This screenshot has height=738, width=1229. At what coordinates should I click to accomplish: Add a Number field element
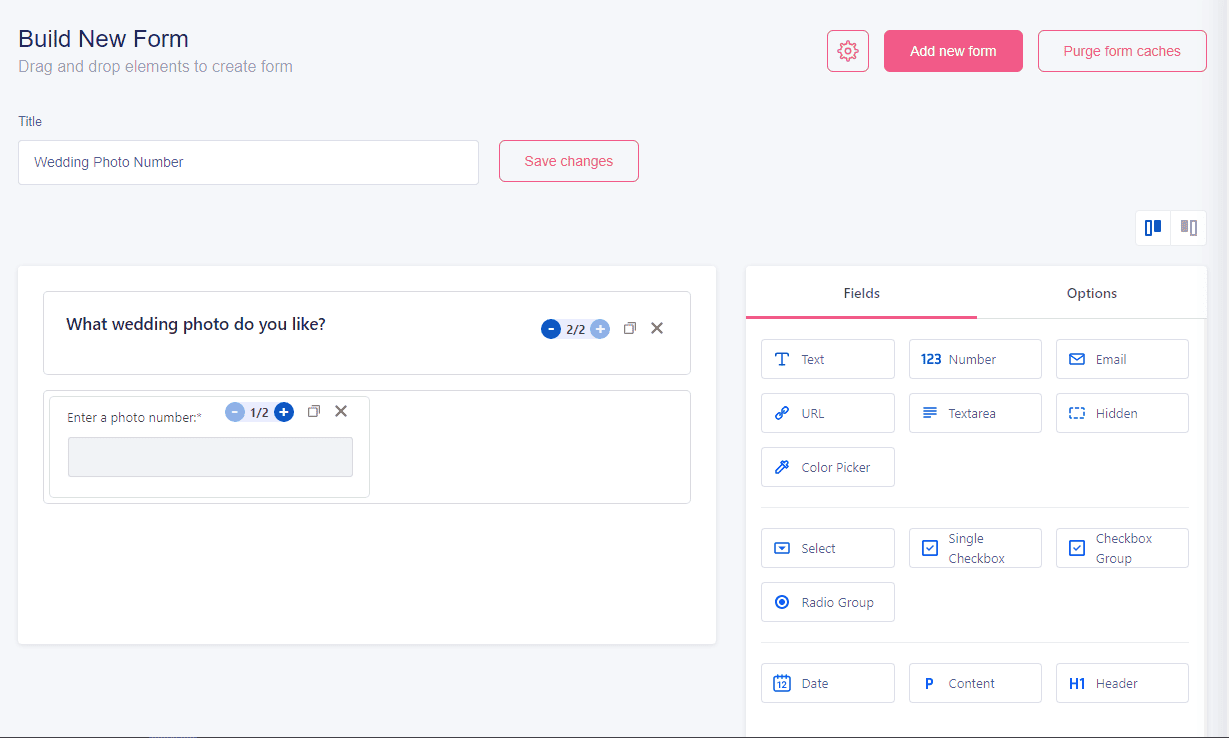coord(975,359)
